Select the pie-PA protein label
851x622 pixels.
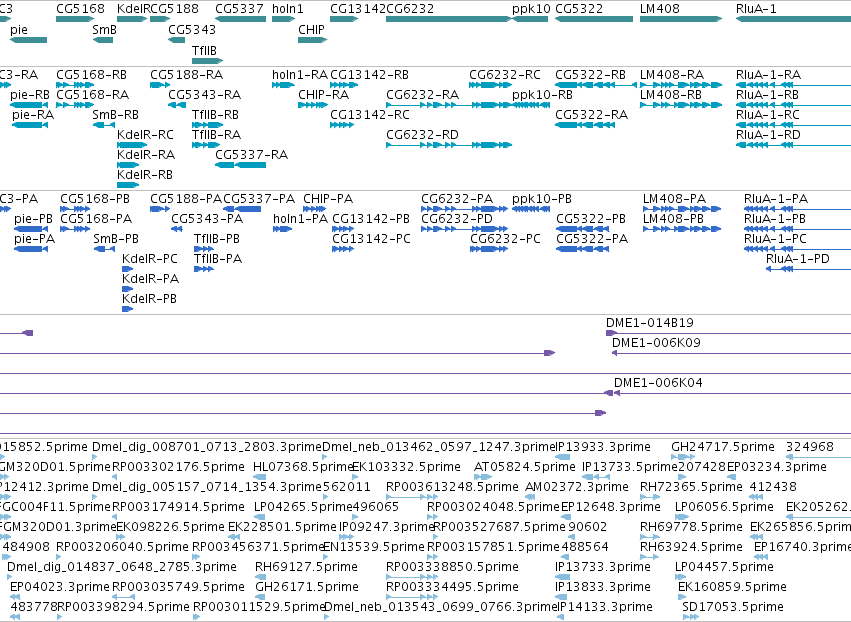pyautogui.click(x=34, y=239)
